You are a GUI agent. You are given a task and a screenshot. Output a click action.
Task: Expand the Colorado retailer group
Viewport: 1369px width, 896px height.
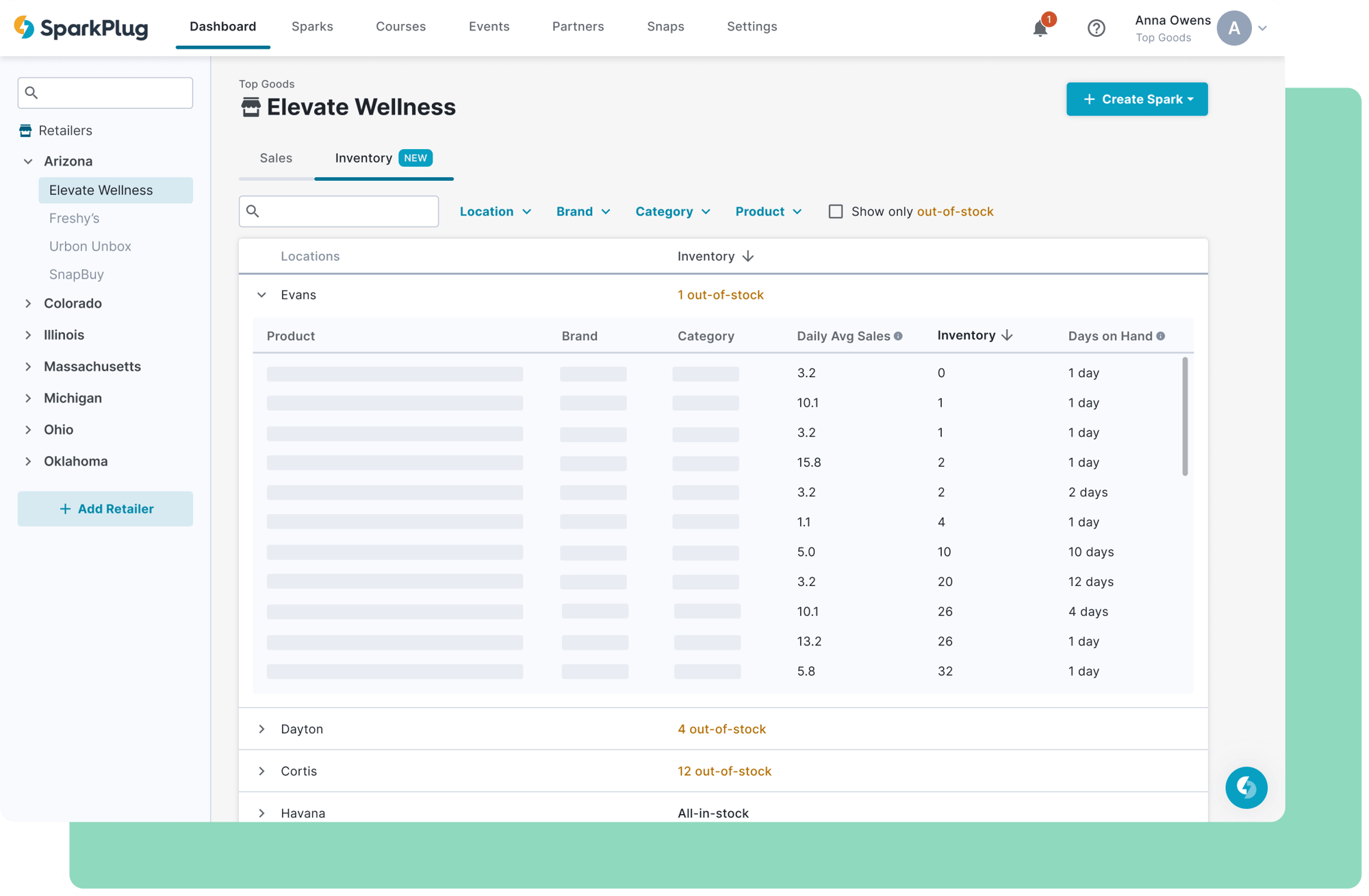[28, 303]
